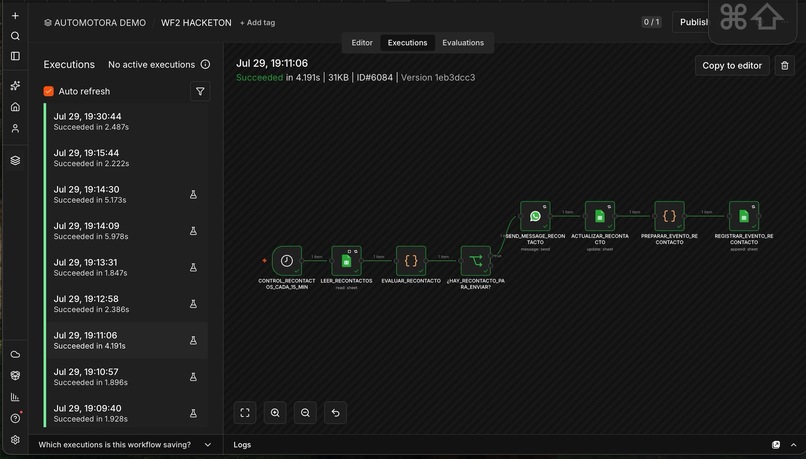
Task: Toggle sidebar panel layout icon
Action: point(15,56)
